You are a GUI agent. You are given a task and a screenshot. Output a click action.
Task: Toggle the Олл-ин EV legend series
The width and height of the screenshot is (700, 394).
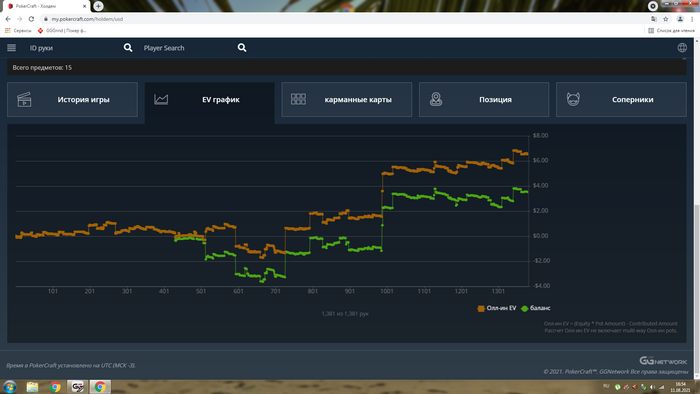pos(497,308)
